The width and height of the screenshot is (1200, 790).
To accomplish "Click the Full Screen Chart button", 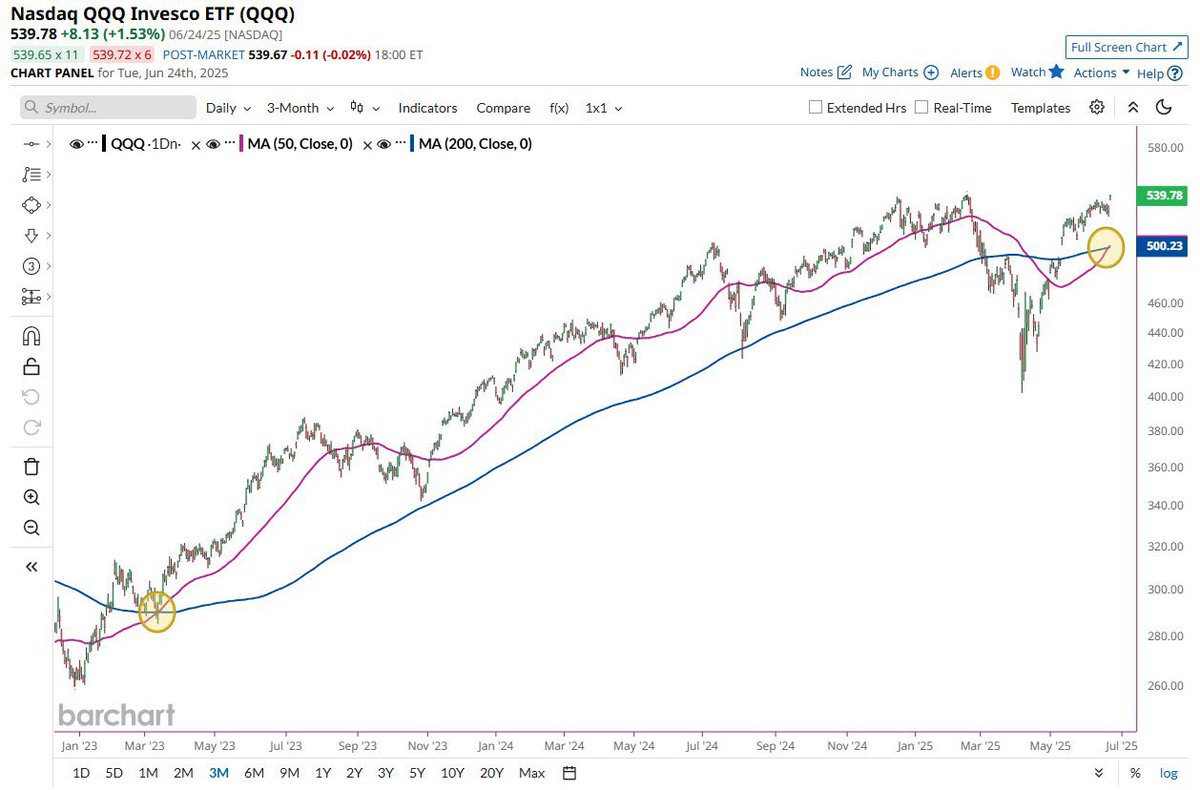I will [1126, 47].
